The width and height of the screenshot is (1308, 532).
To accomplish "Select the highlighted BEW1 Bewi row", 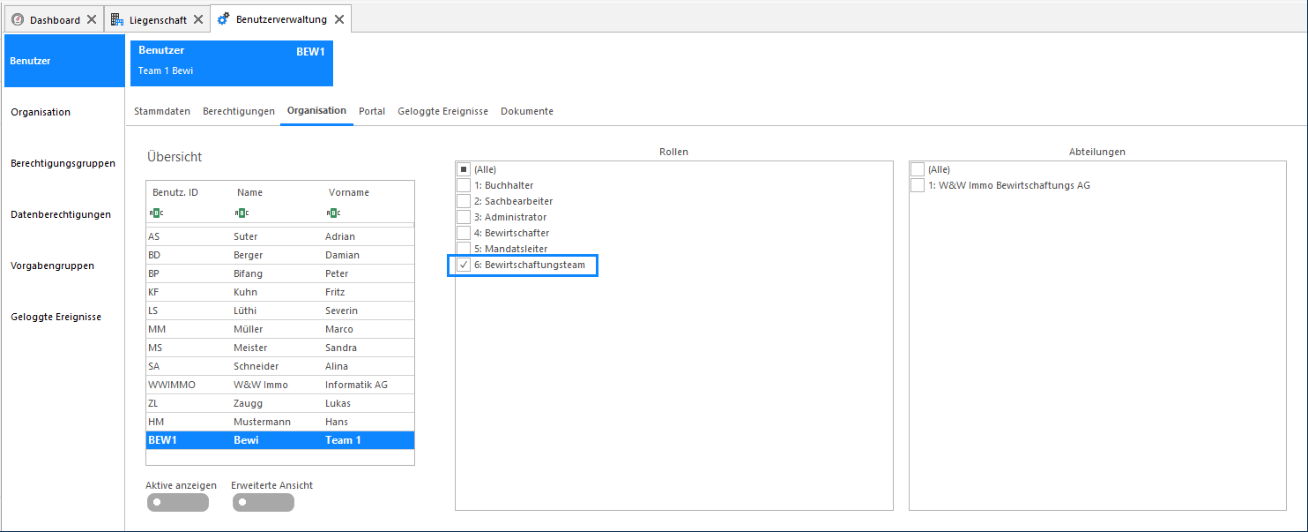I will point(280,440).
